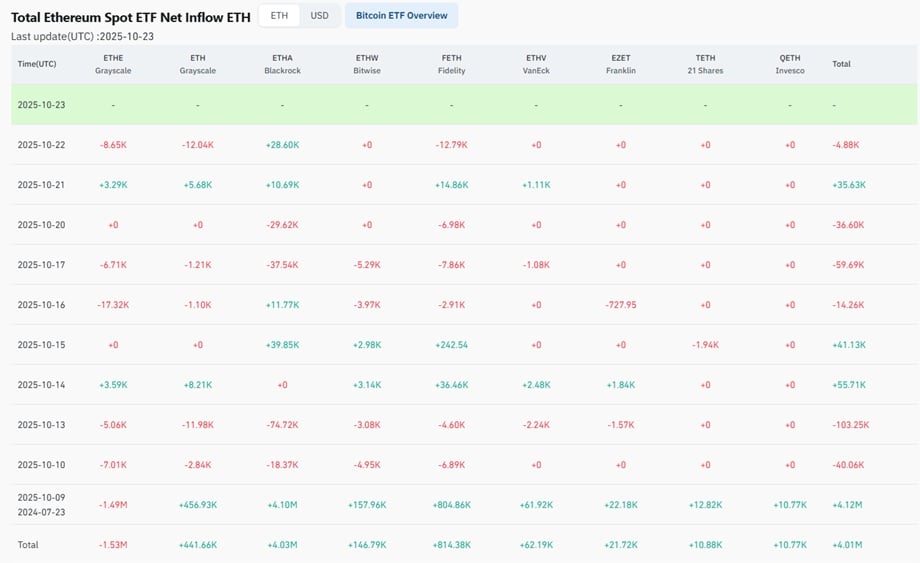Click the QETH Invesco column header
Screen dimensions: 920x563
pos(789,64)
